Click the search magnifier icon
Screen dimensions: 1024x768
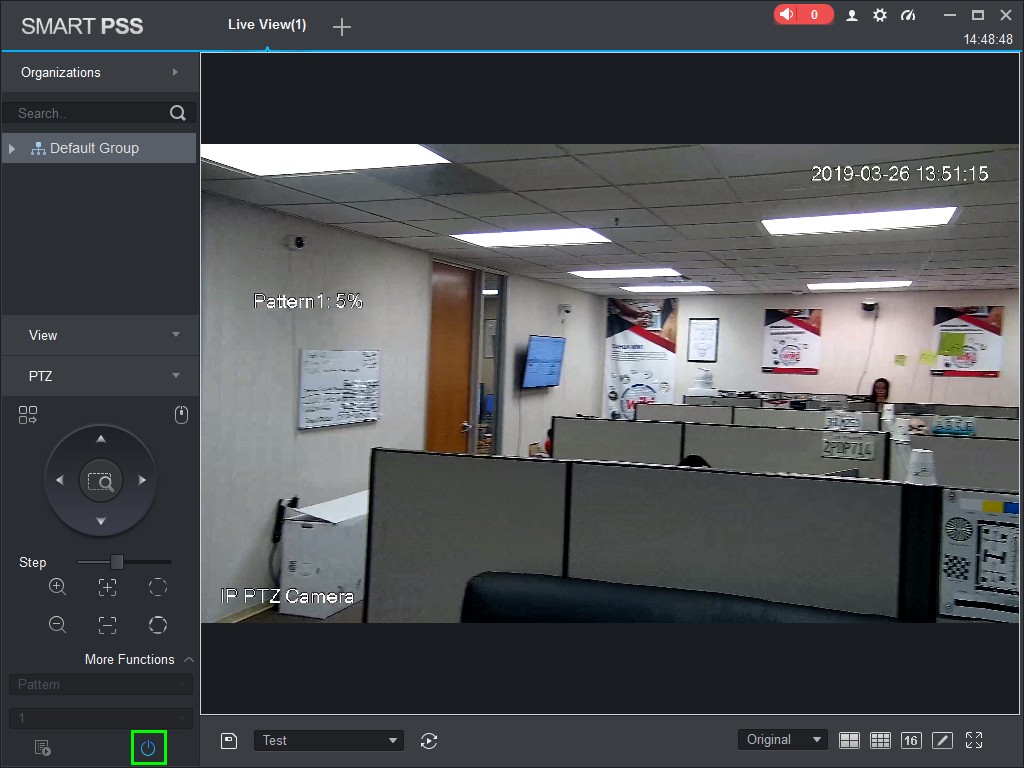(178, 113)
